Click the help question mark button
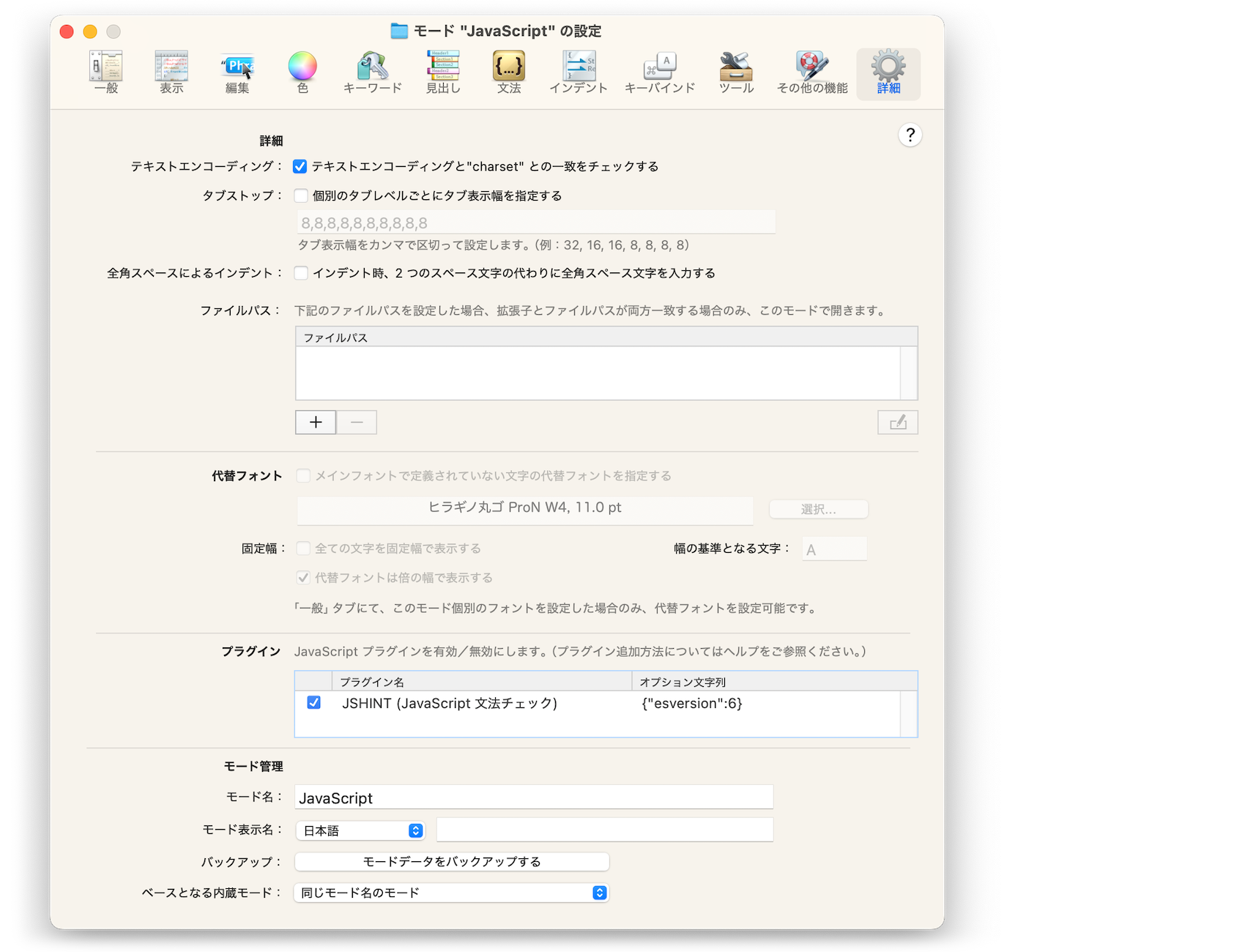1245x952 pixels. click(910, 135)
